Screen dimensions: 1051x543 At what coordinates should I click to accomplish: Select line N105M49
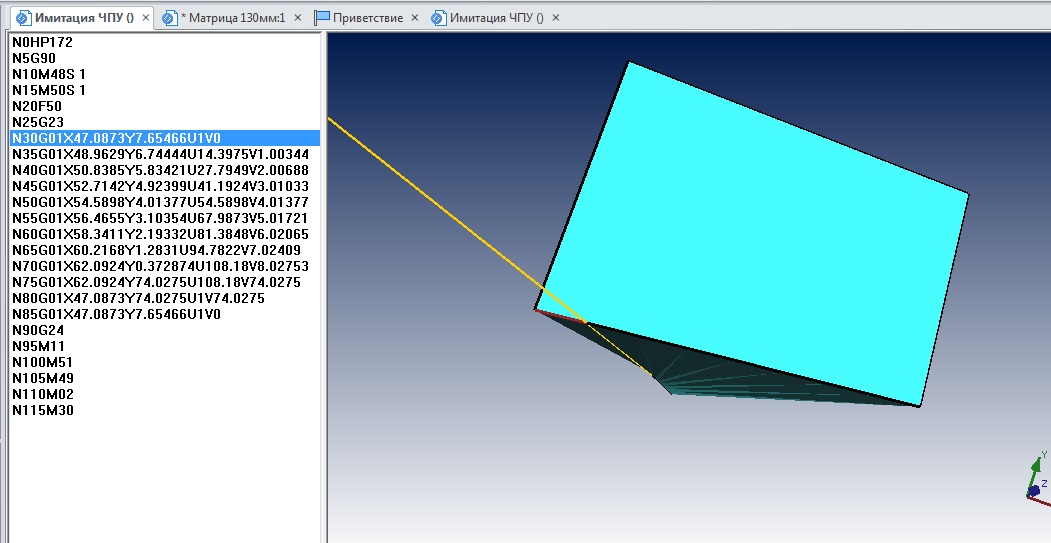click(x=165, y=379)
